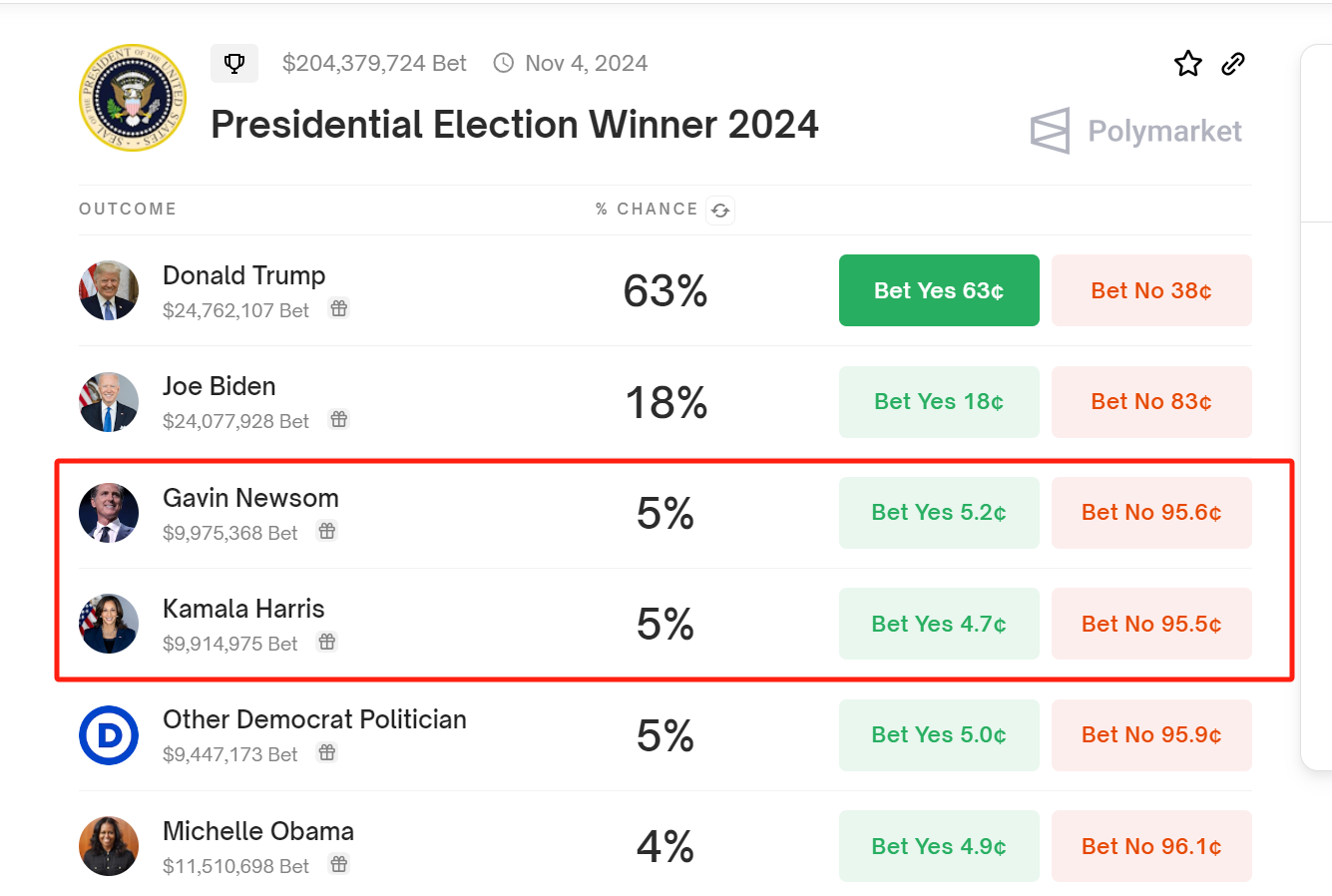Viewport: 1332px width, 896px height.
Task: Copy market link using the chain icon
Action: (1233, 64)
